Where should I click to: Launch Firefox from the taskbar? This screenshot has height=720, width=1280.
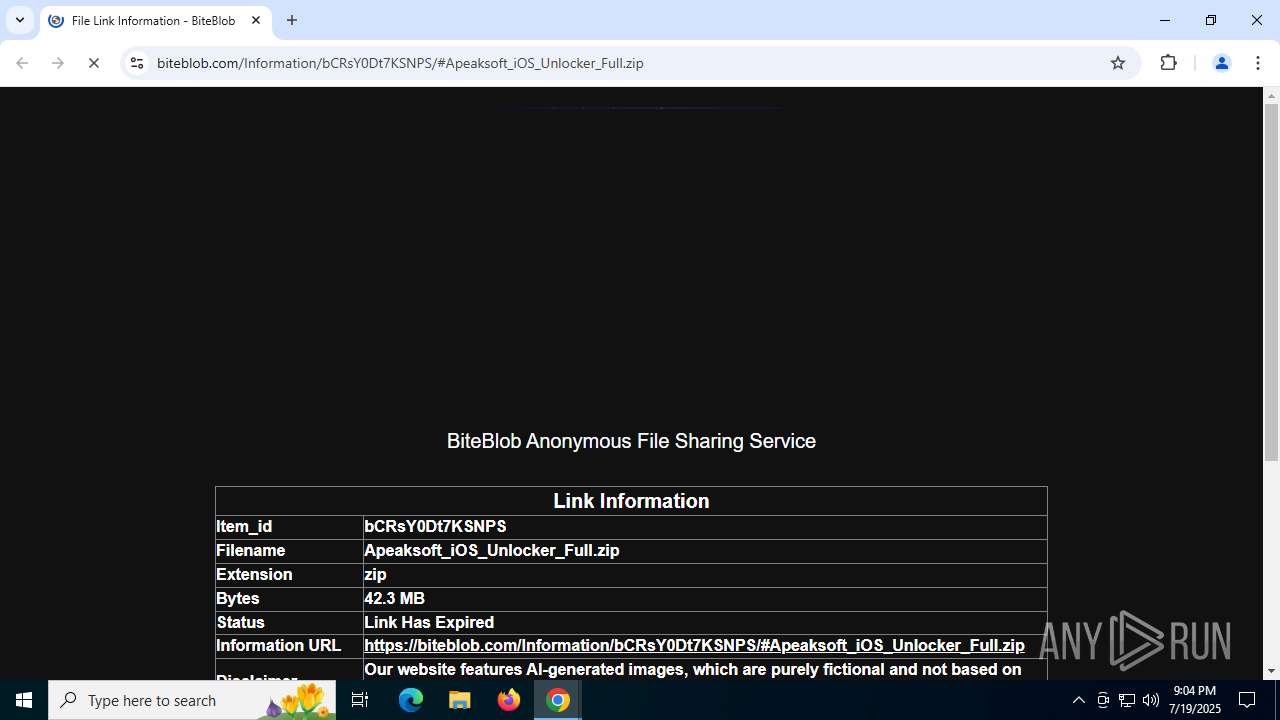tap(509, 700)
